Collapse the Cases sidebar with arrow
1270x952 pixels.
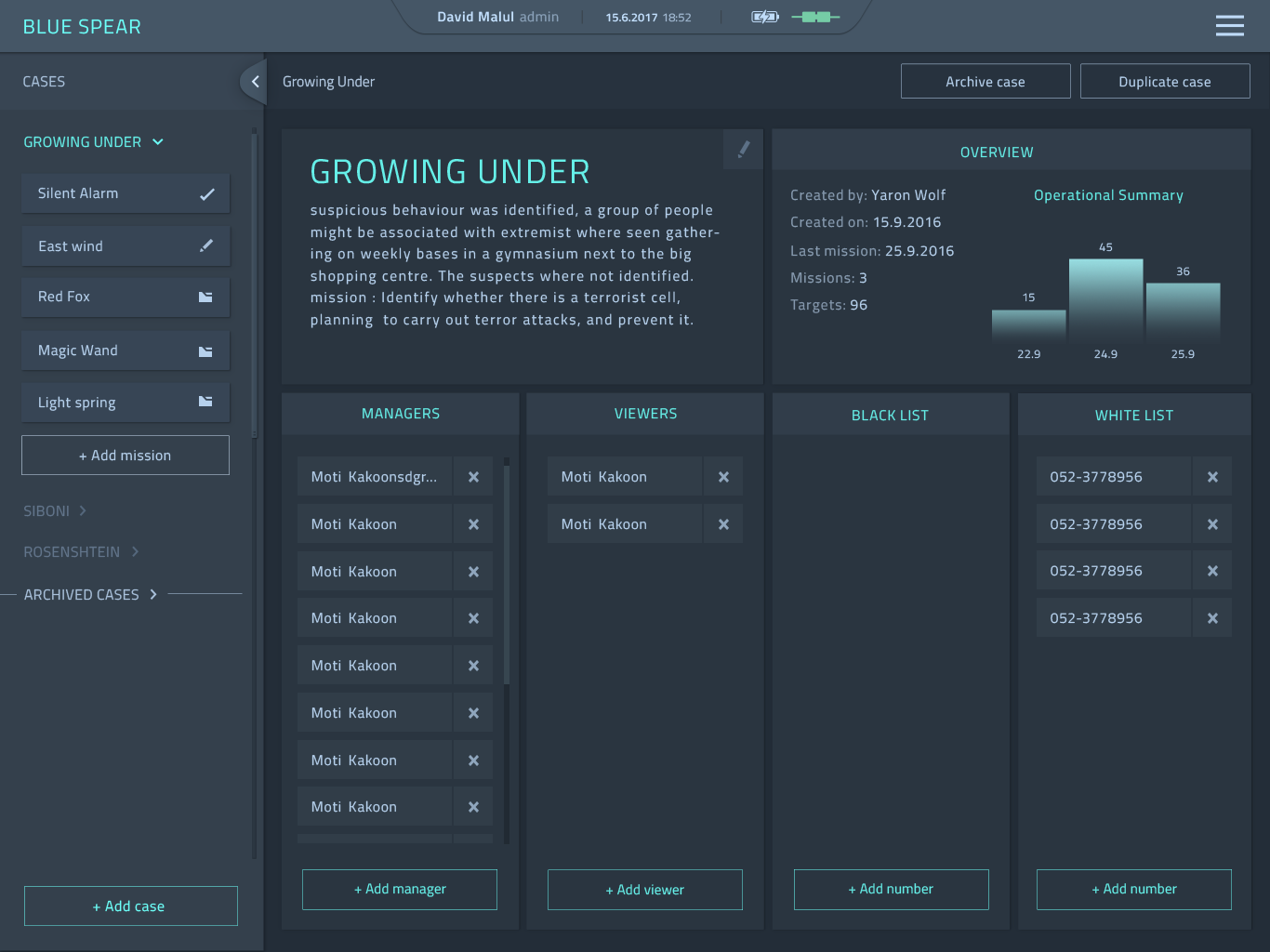[x=254, y=82]
